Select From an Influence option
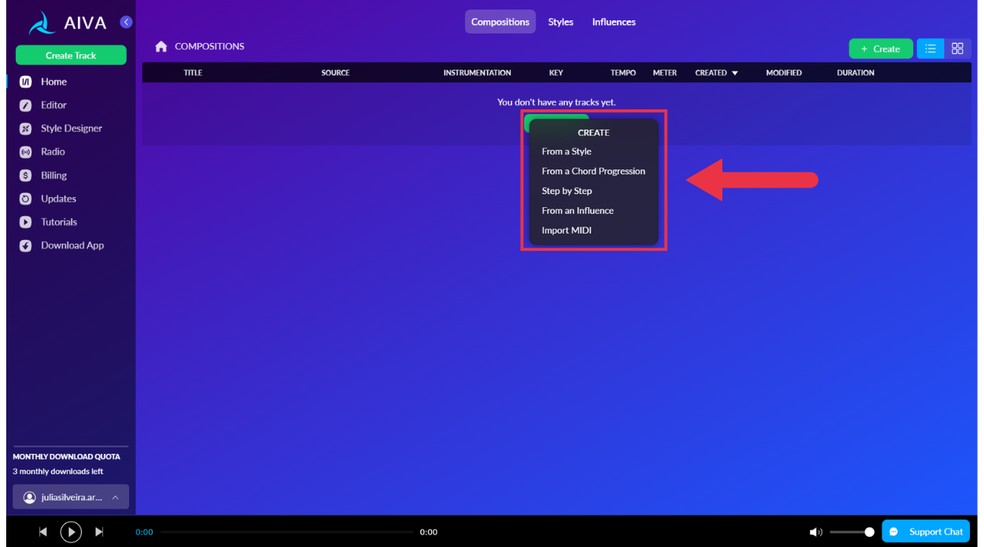 [x=577, y=211]
